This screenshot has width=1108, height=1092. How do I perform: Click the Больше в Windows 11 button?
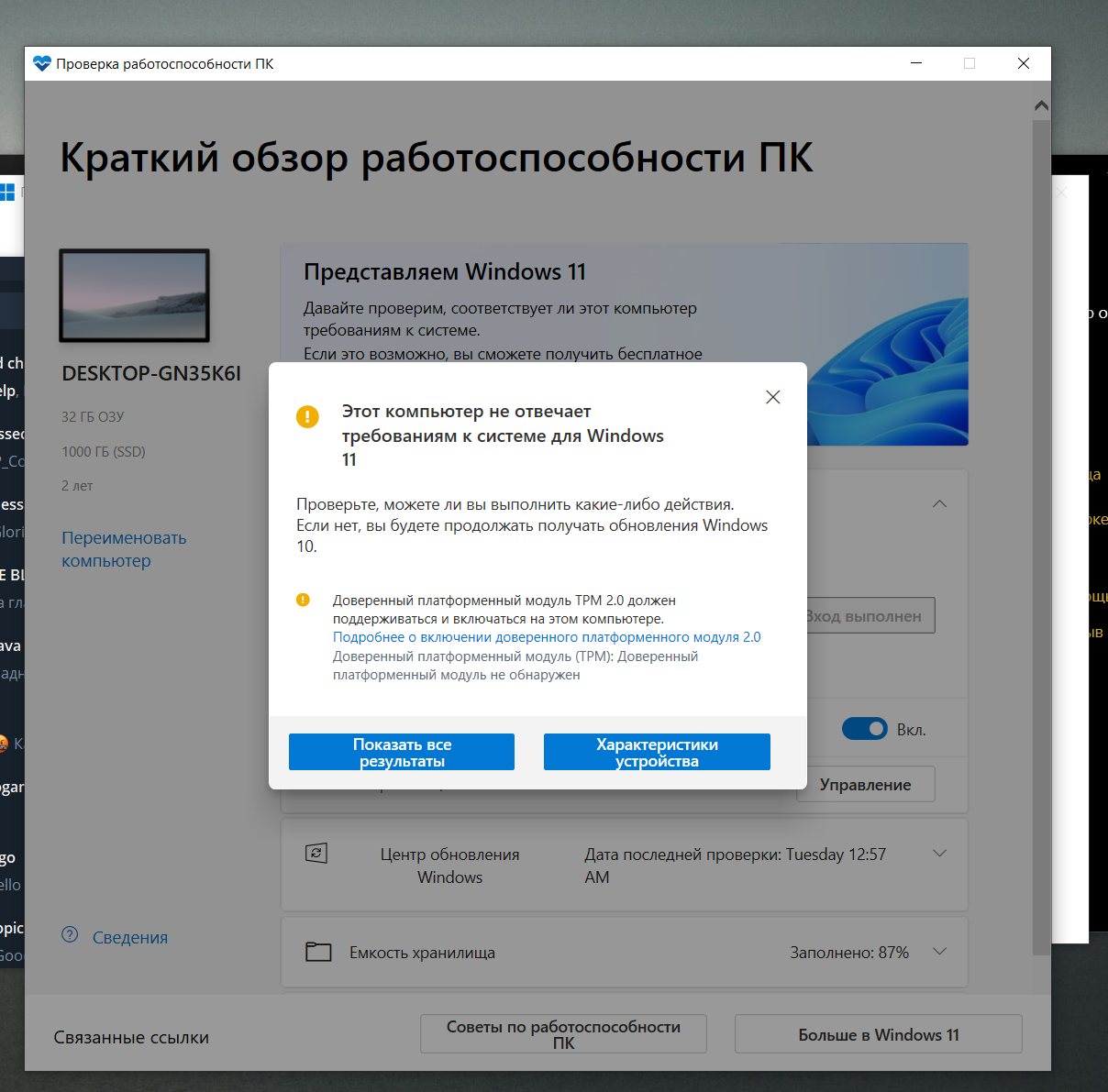point(879,1034)
